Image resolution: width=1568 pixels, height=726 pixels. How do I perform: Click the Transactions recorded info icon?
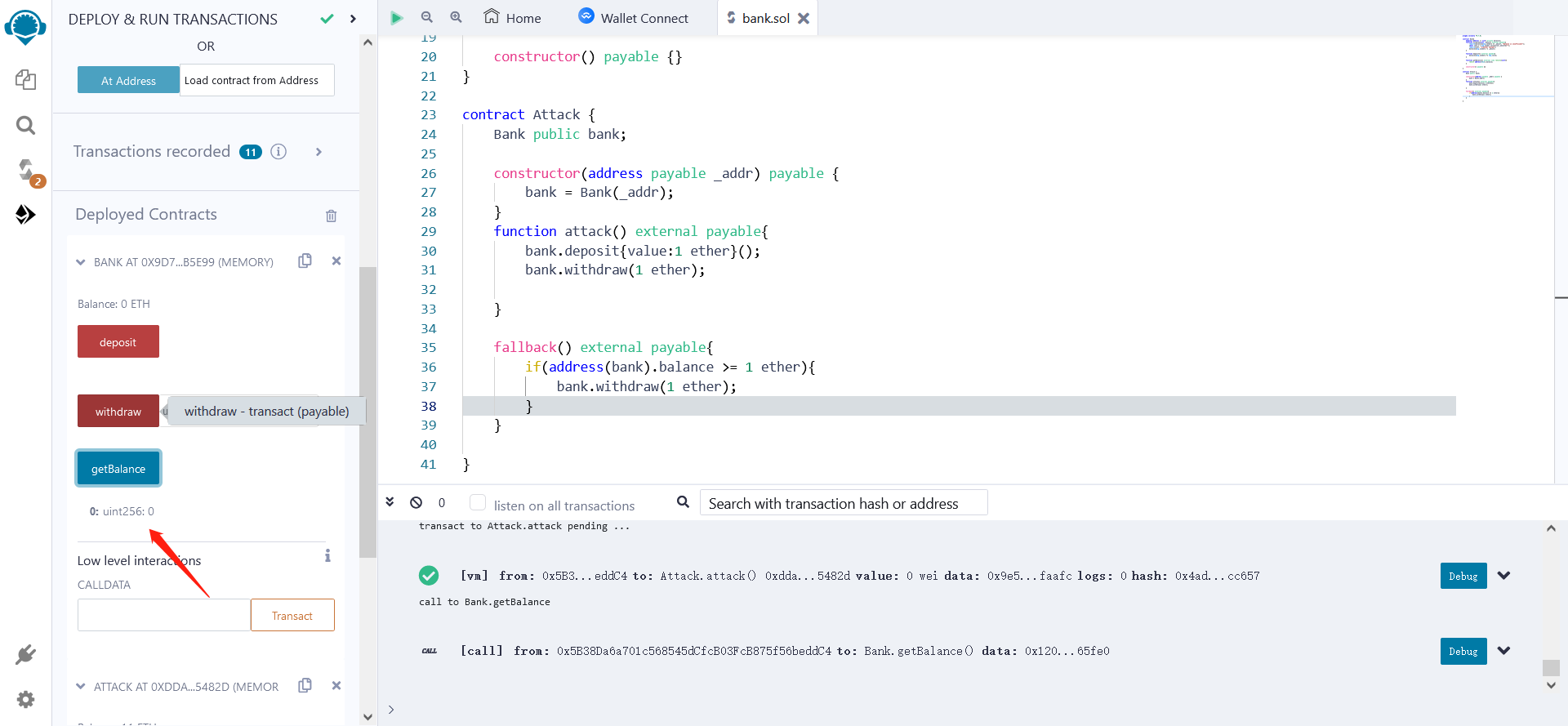tap(278, 151)
